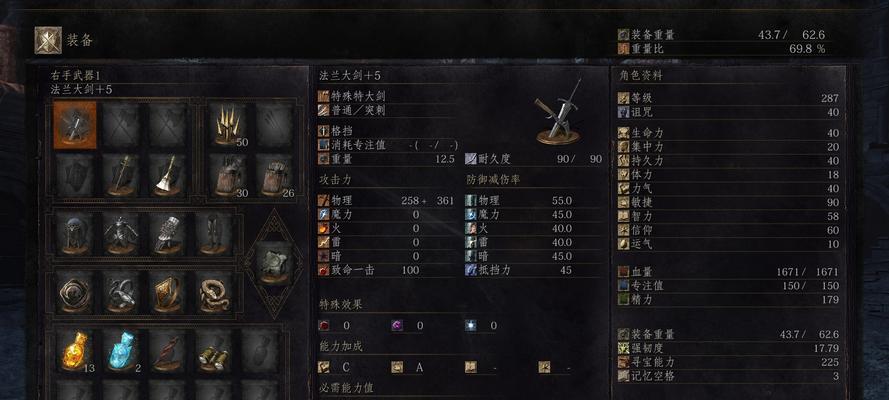The height and width of the screenshot is (400, 889).
Task: Select the blue Ashen Estus Flask
Action: 121,351
